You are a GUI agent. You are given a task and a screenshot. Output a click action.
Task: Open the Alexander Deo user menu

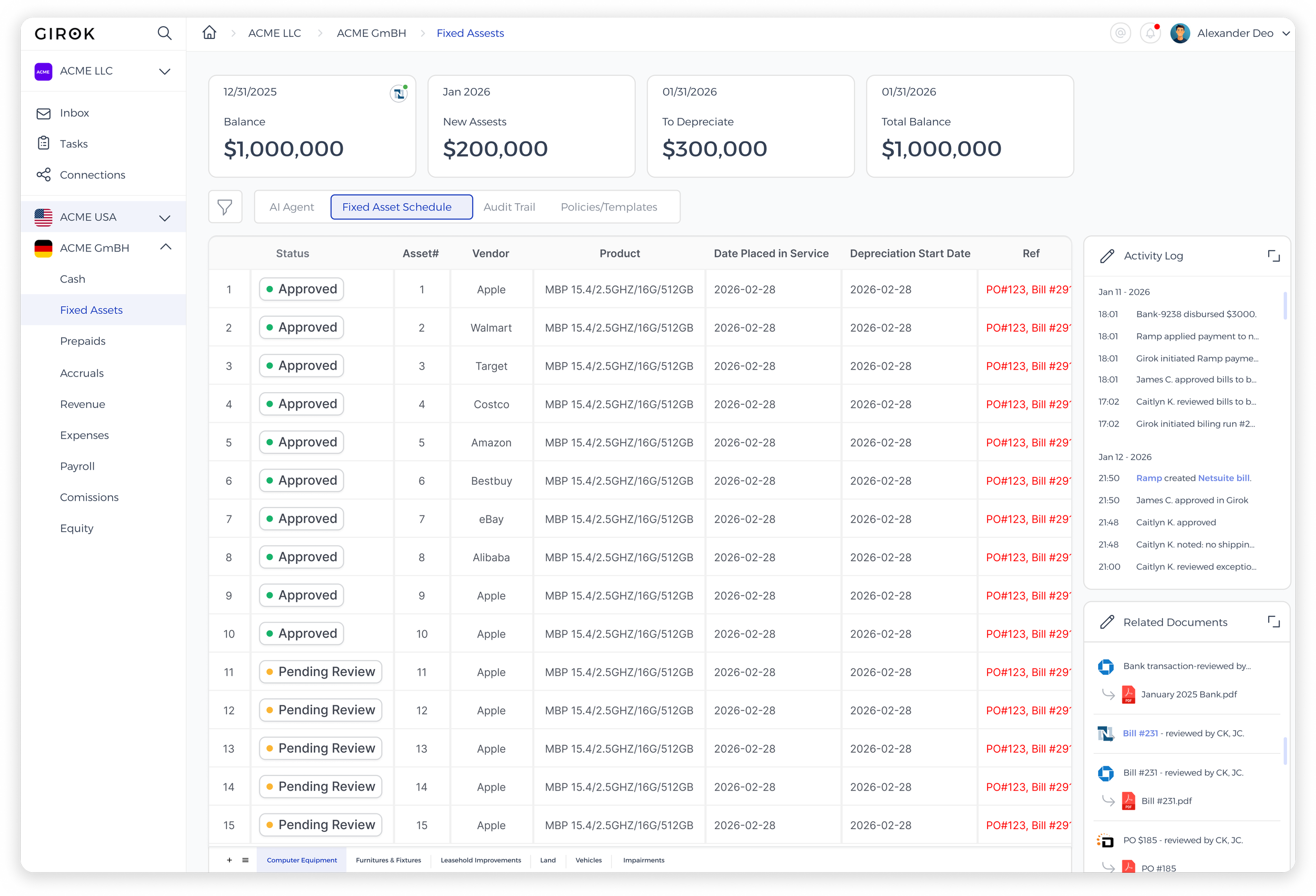[1234, 33]
